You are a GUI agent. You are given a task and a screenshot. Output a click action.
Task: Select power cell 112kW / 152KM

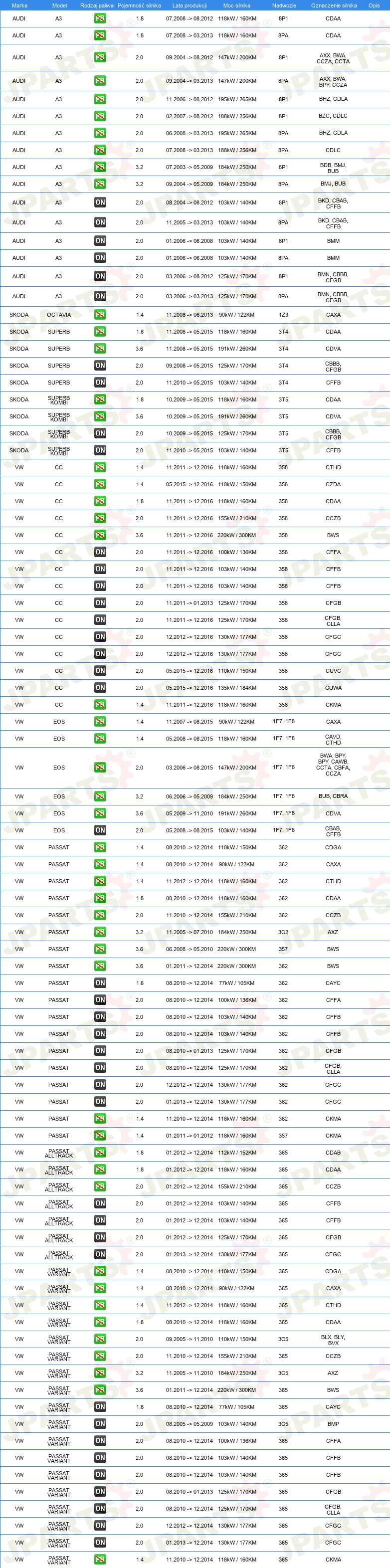237,1152
